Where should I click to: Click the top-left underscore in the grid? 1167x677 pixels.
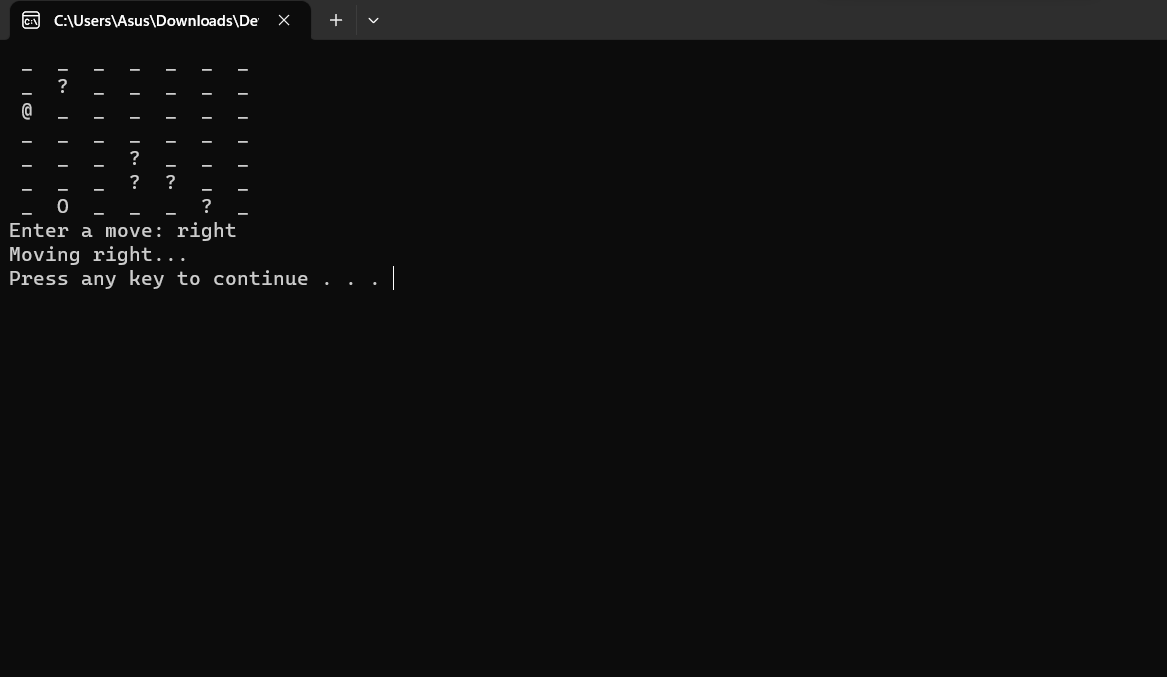coord(27,68)
